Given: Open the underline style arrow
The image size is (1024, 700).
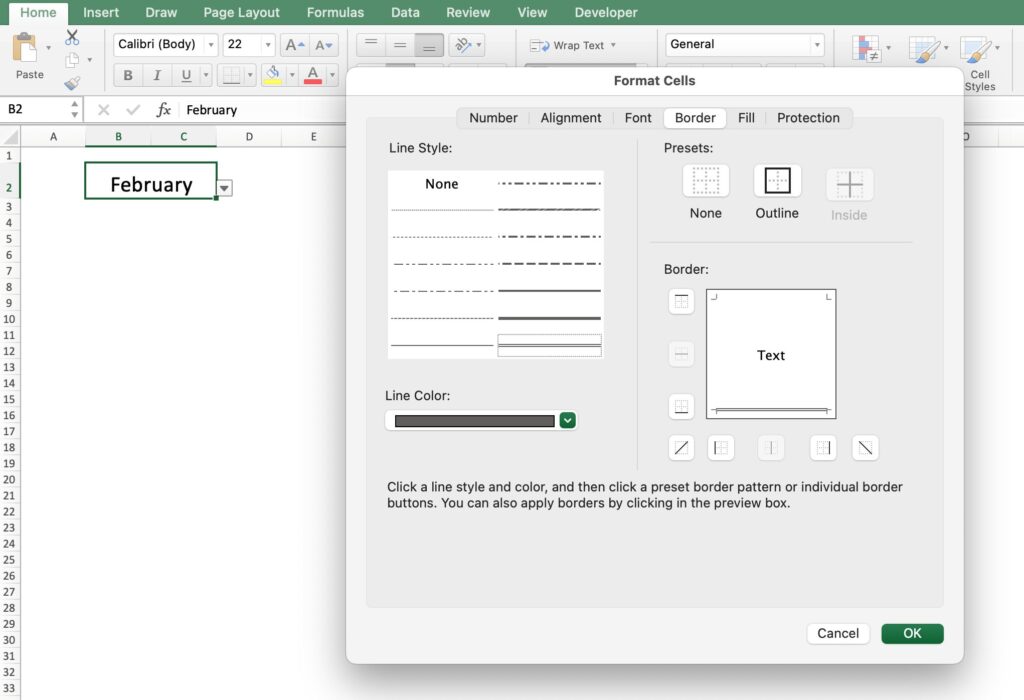Looking at the screenshot, I should point(206,75).
